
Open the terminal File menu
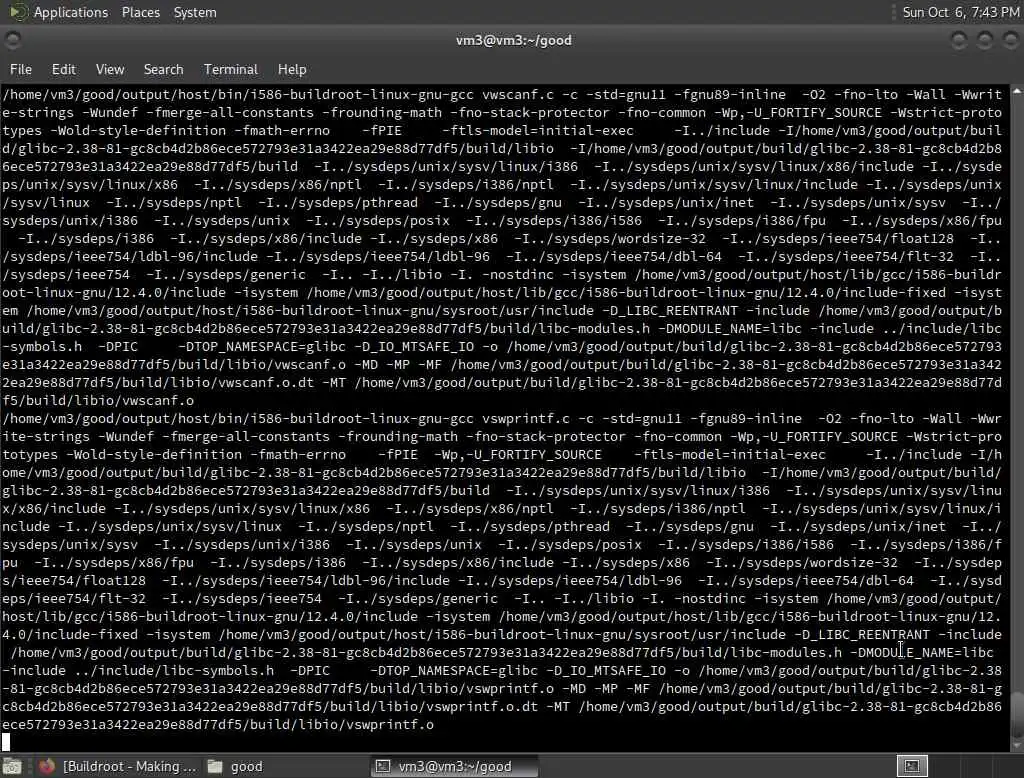click(21, 69)
